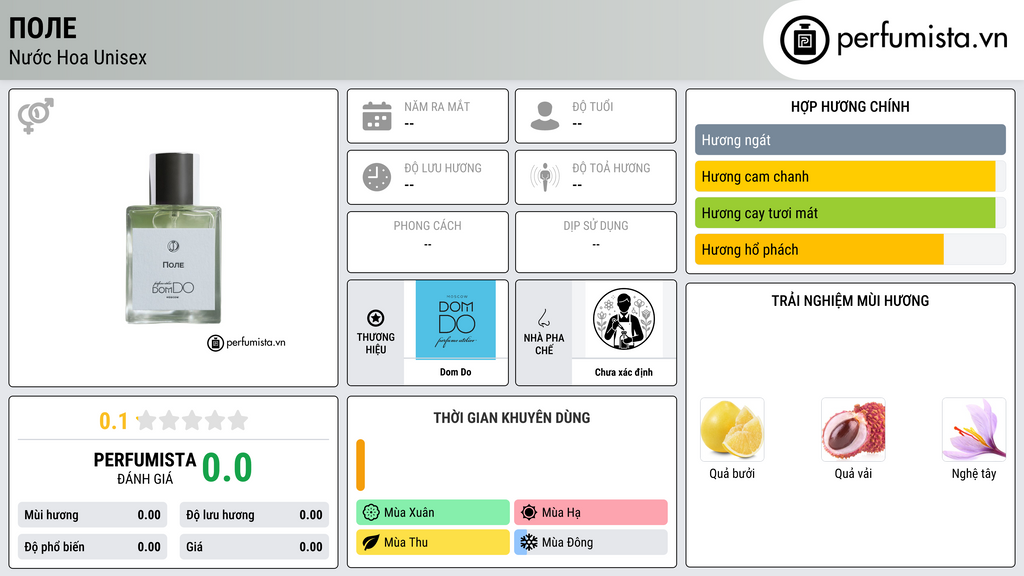
Task: Open the perfumer illustration thumbnail
Action: (624, 319)
